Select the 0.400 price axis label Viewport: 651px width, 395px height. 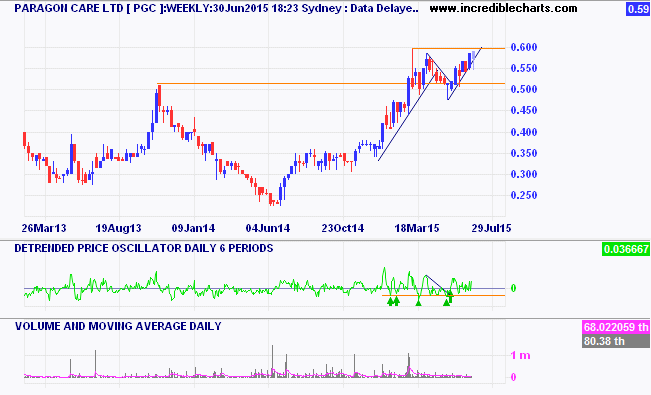pyautogui.click(x=524, y=132)
